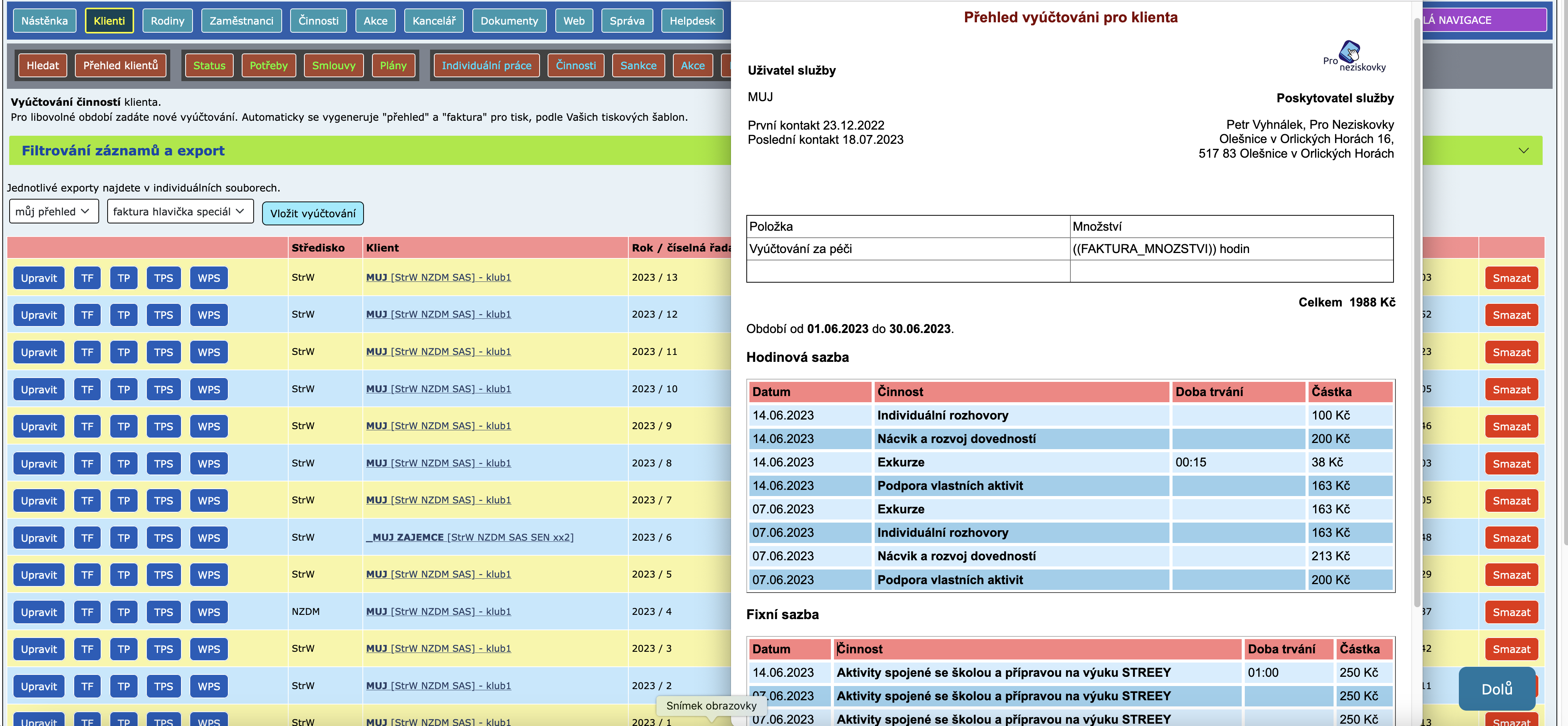Click TF button in the 2023 / 13 row

pyautogui.click(x=87, y=278)
